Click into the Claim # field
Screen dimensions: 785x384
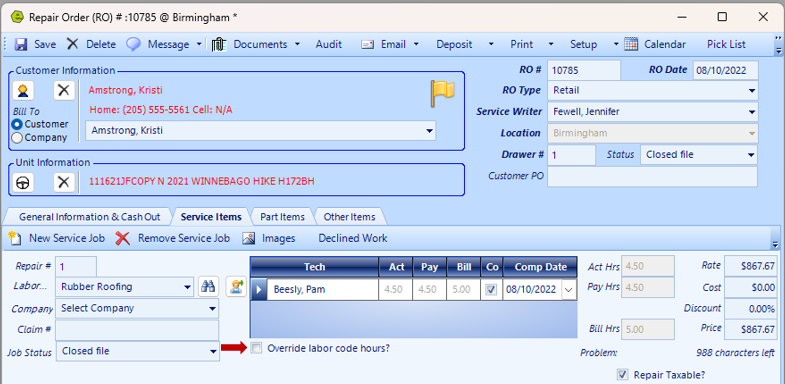click(137, 330)
